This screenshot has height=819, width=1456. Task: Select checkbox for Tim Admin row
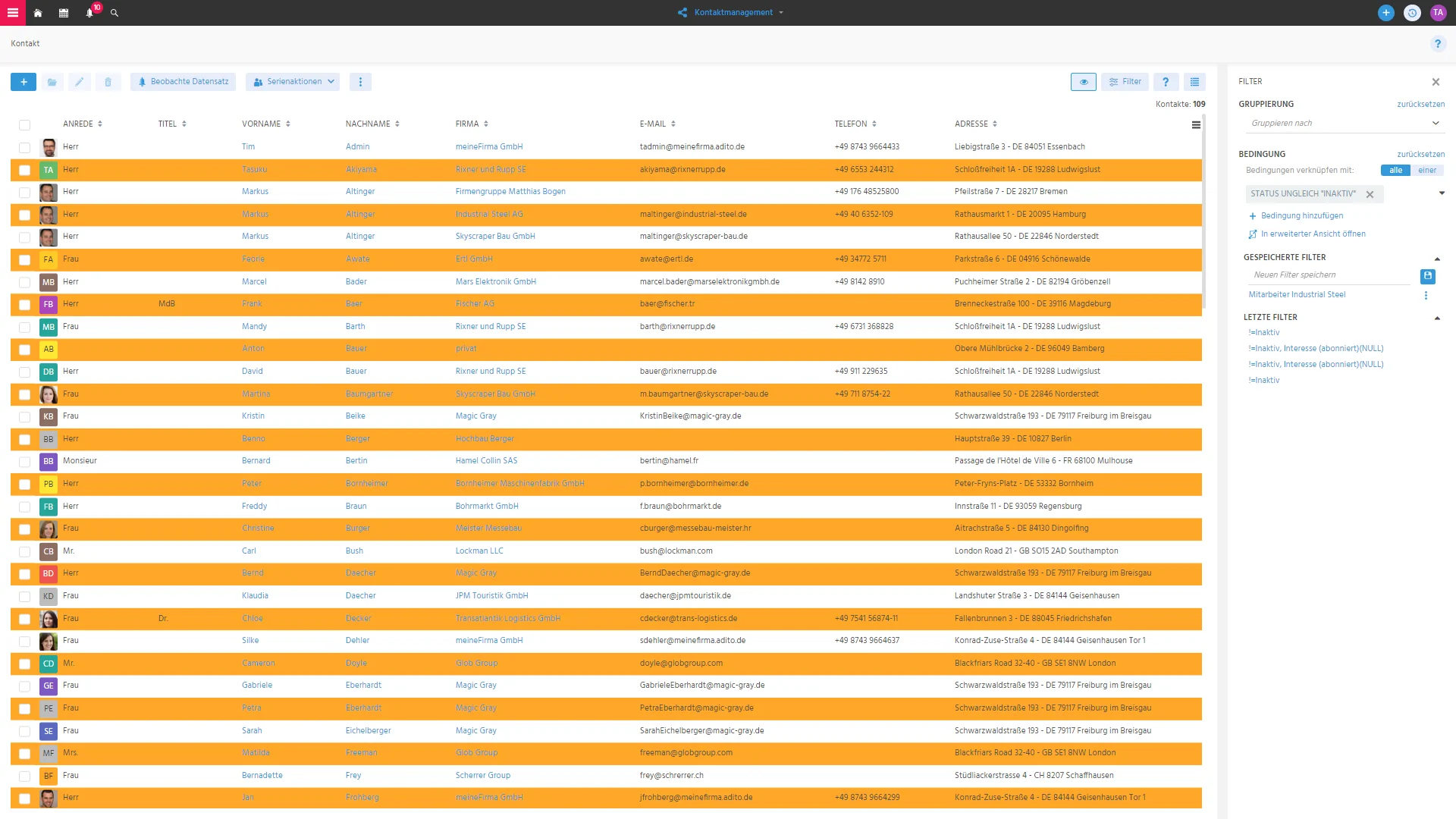24,148
